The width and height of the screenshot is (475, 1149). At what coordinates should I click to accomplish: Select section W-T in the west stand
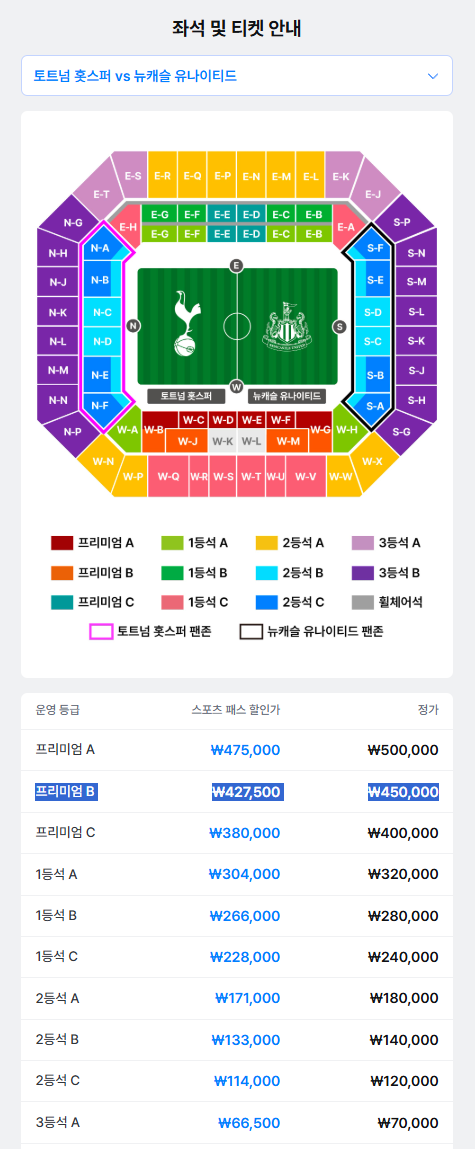[x=251, y=476]
